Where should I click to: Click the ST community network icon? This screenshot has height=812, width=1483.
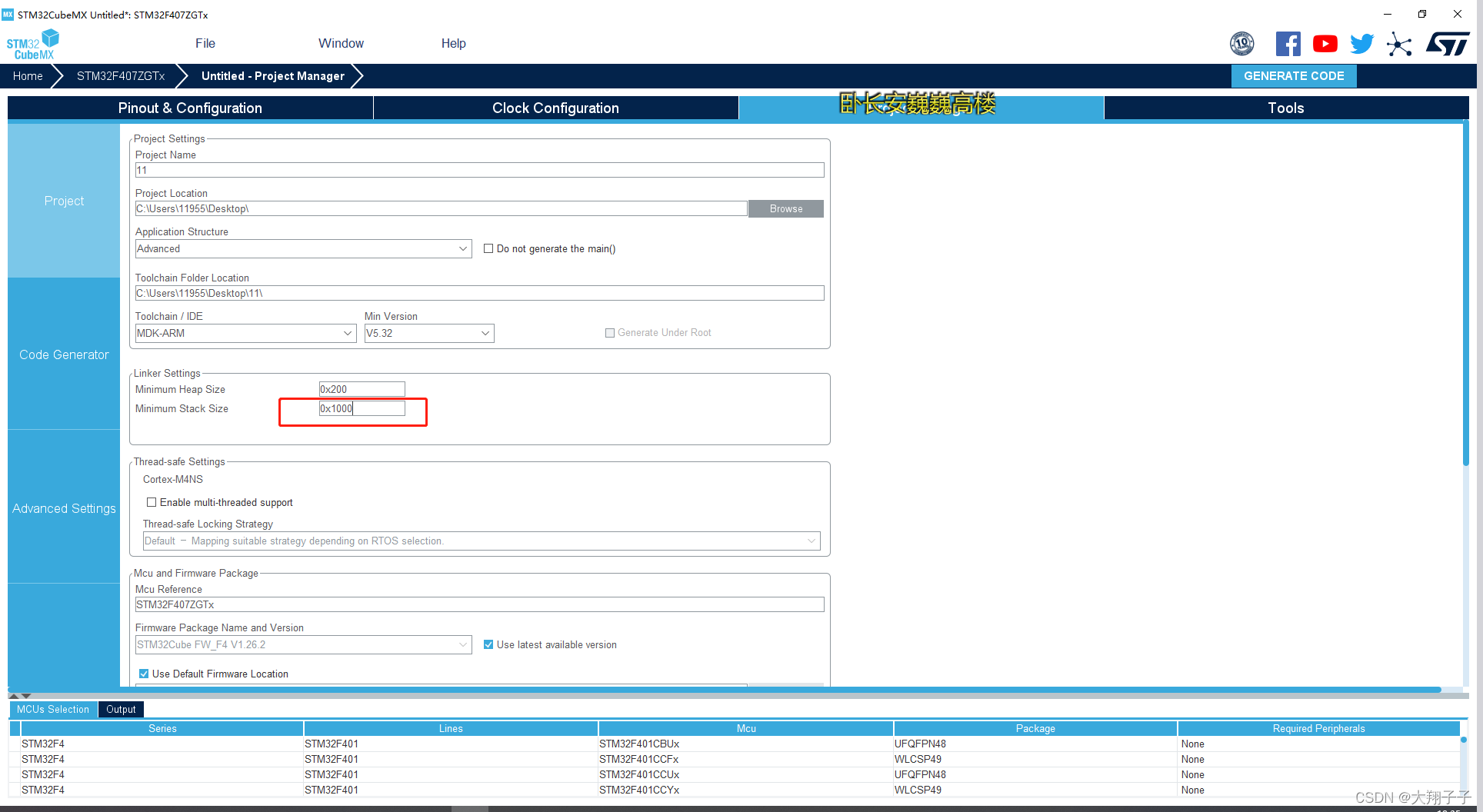pyautogui.click(x=1399, y=44)
